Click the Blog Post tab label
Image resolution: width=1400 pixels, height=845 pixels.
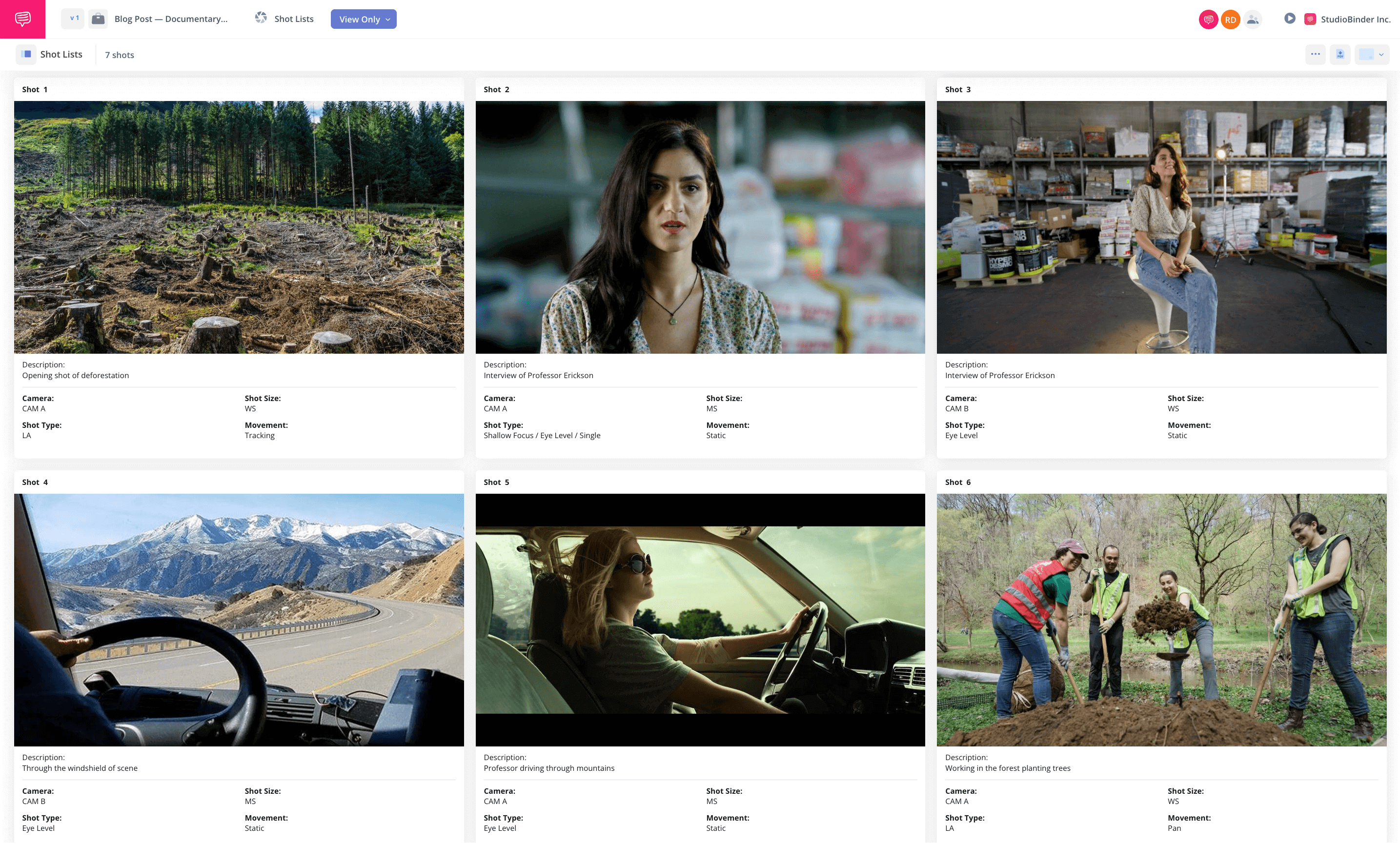tap(171, 18)
